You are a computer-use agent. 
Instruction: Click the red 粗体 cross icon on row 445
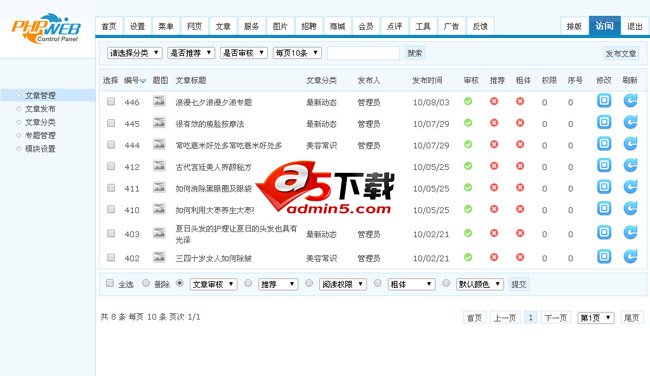pos(520,123)
